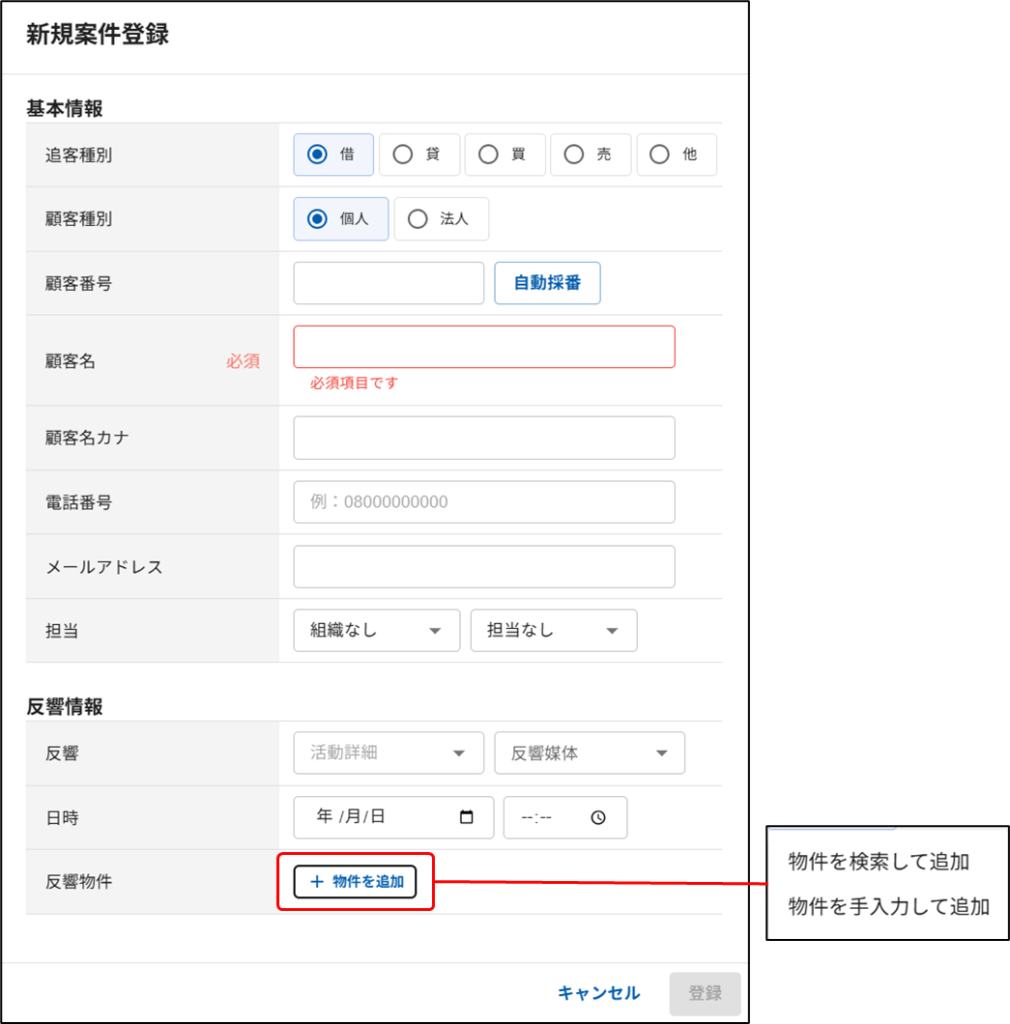Choose 法人 customer type

point(441,219)
